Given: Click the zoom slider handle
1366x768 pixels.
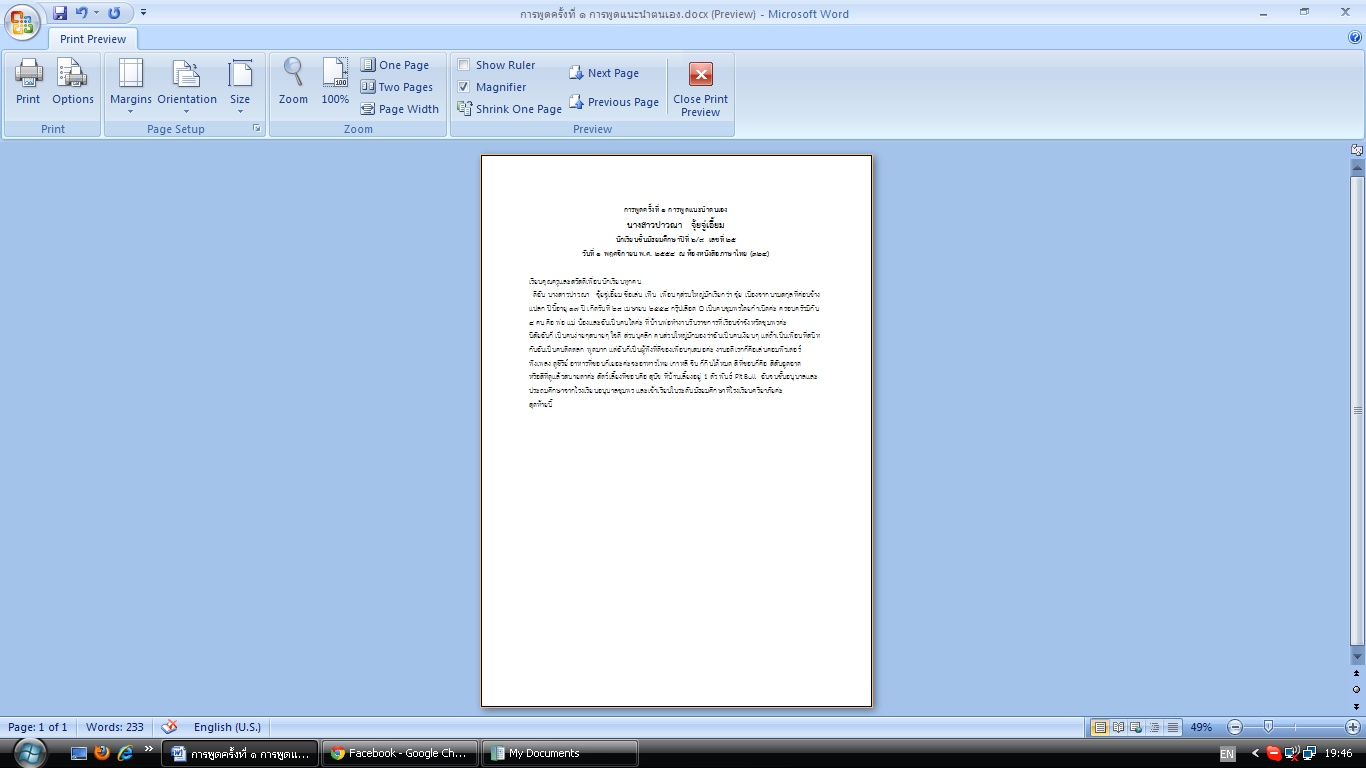Looking at the screenshot, I should [x=1268, y=727].
